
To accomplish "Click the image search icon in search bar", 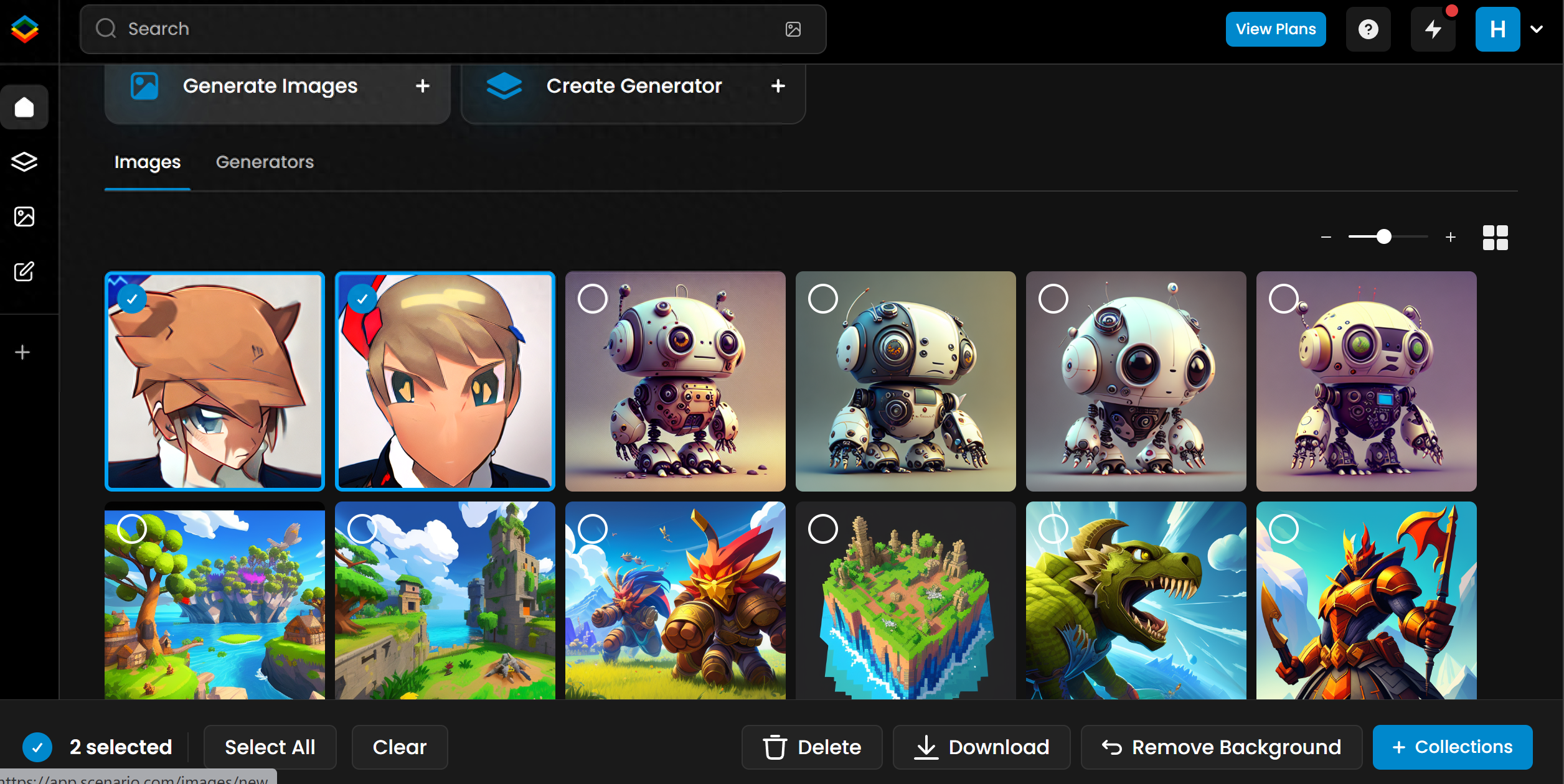I will [x=793, y=29].
